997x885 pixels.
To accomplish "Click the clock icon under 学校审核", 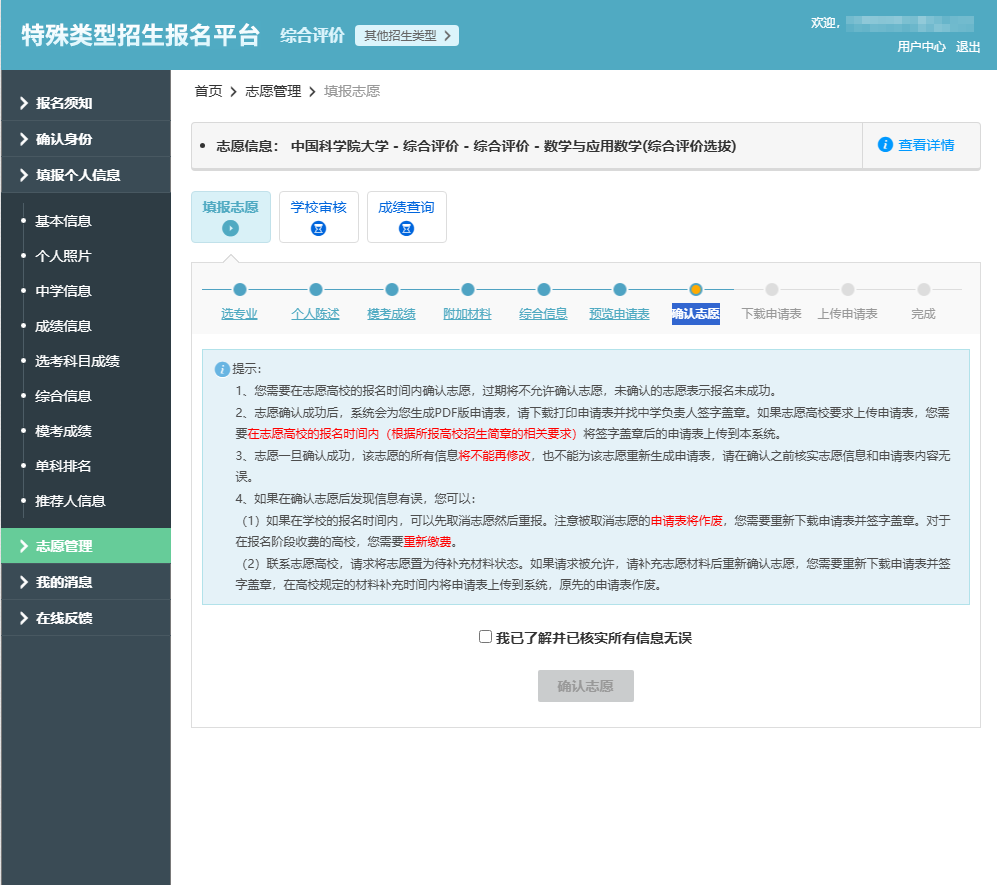I will [318, 229].
